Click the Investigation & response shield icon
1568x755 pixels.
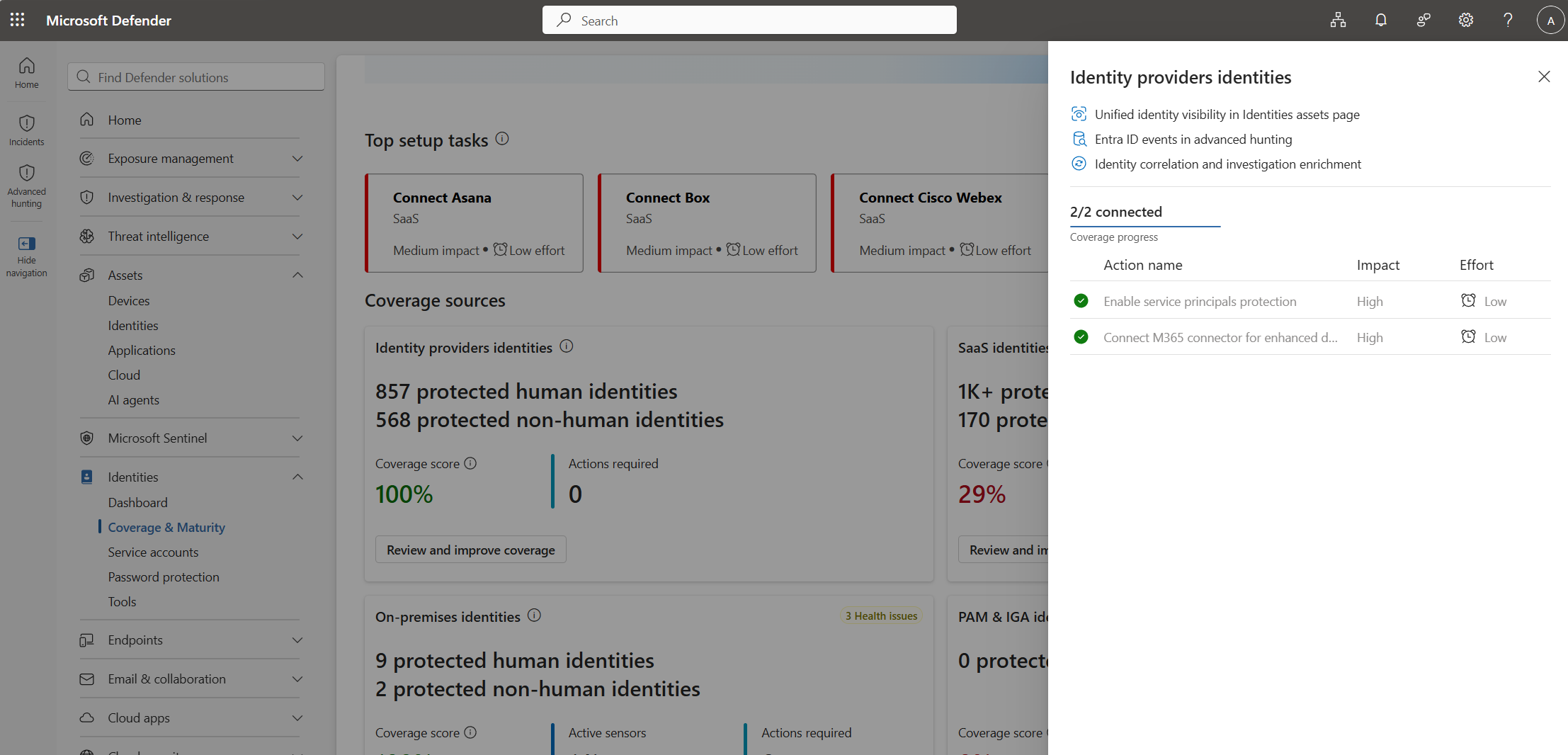coord(87,197)
